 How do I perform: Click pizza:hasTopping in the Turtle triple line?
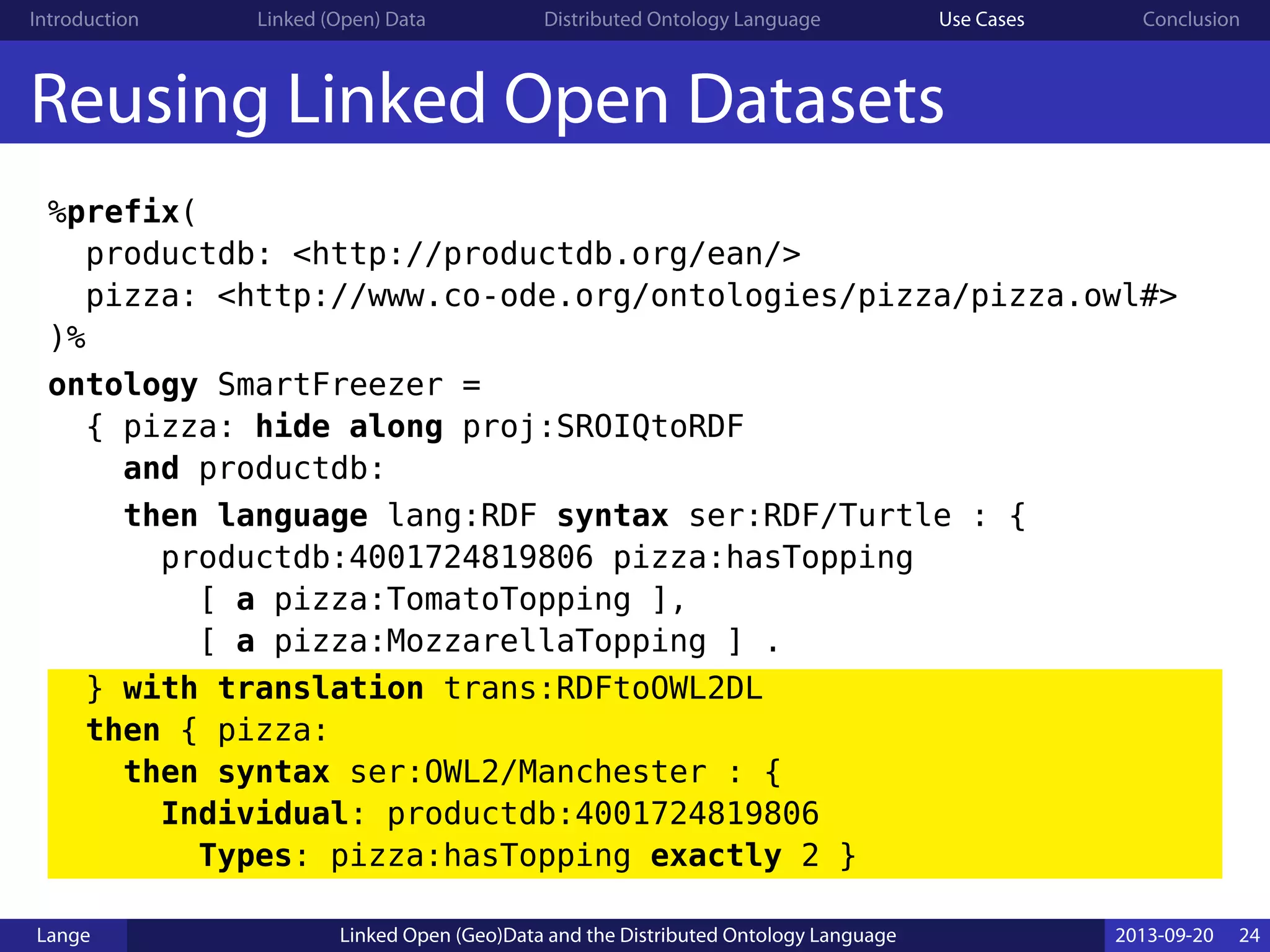pos(763,558)
